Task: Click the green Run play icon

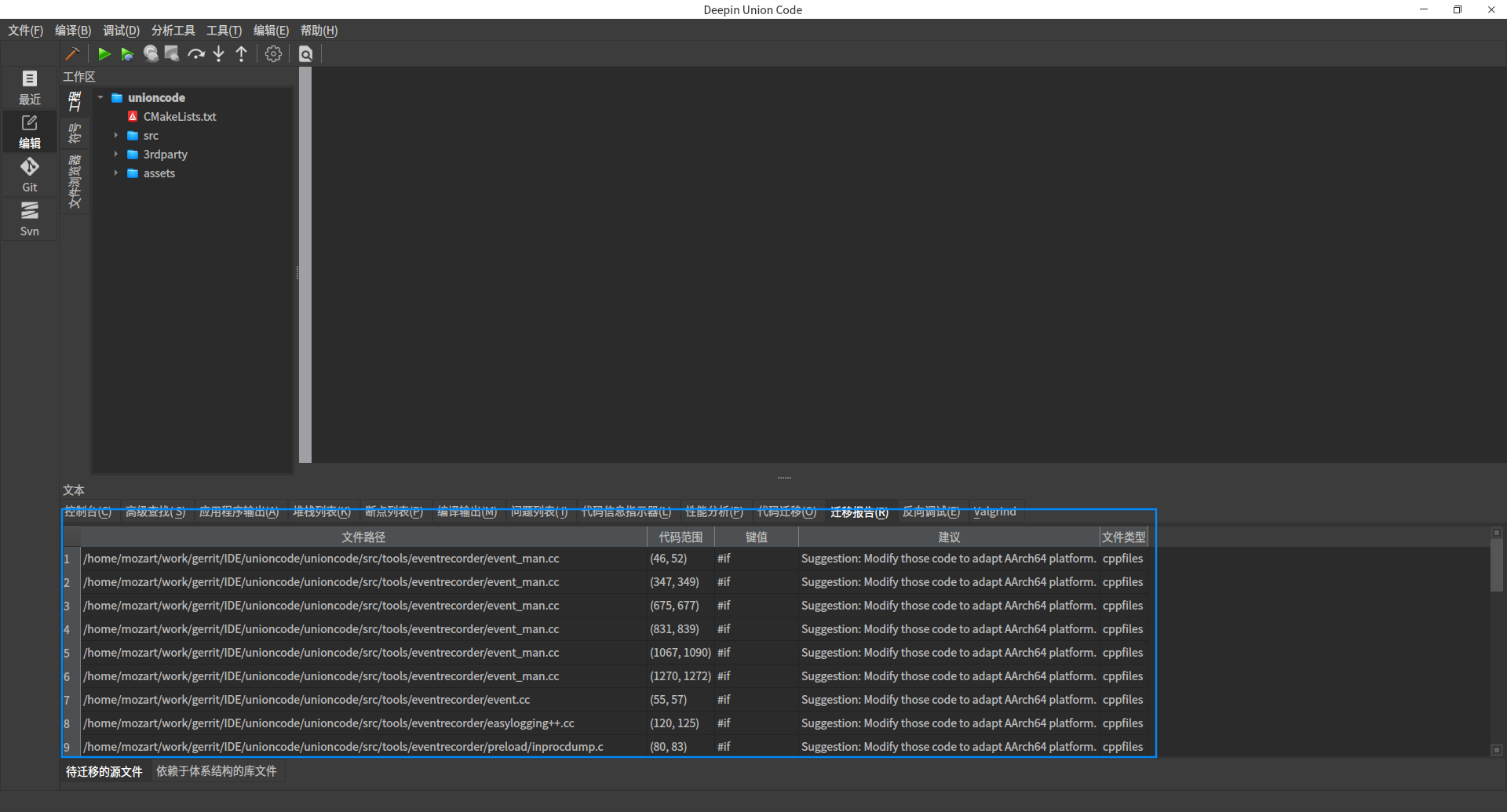Action: coord(104,53)
